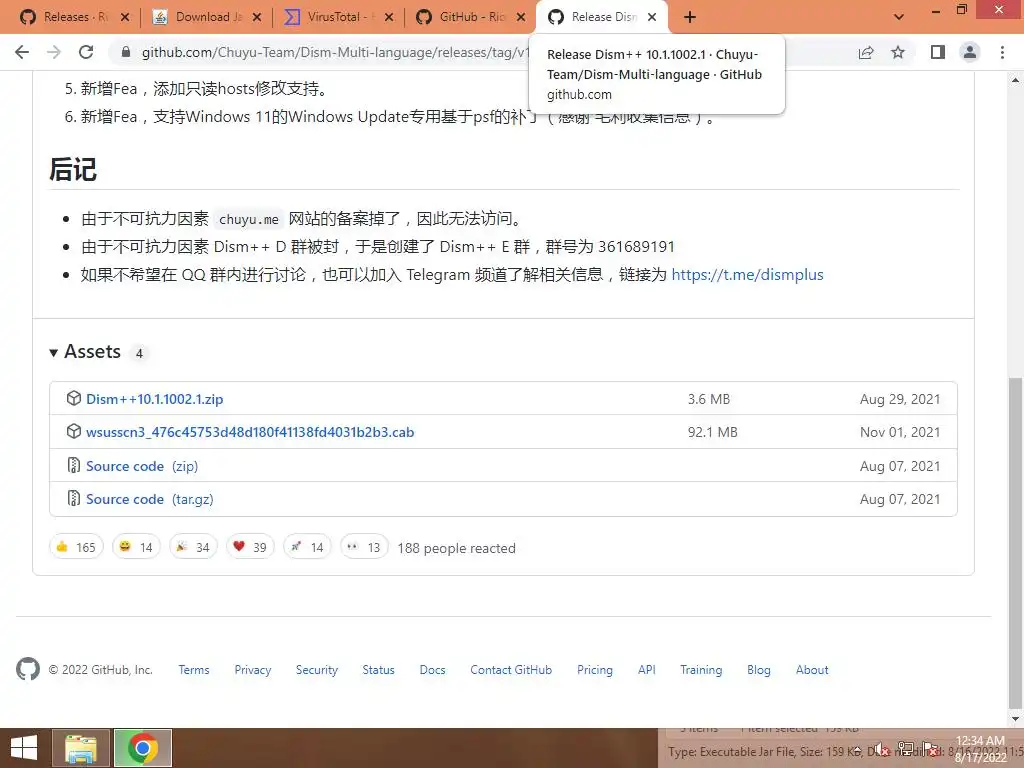Bookmark this page with the star
The width and height of the screenshot is (1024, 768).
click(898, 52)
